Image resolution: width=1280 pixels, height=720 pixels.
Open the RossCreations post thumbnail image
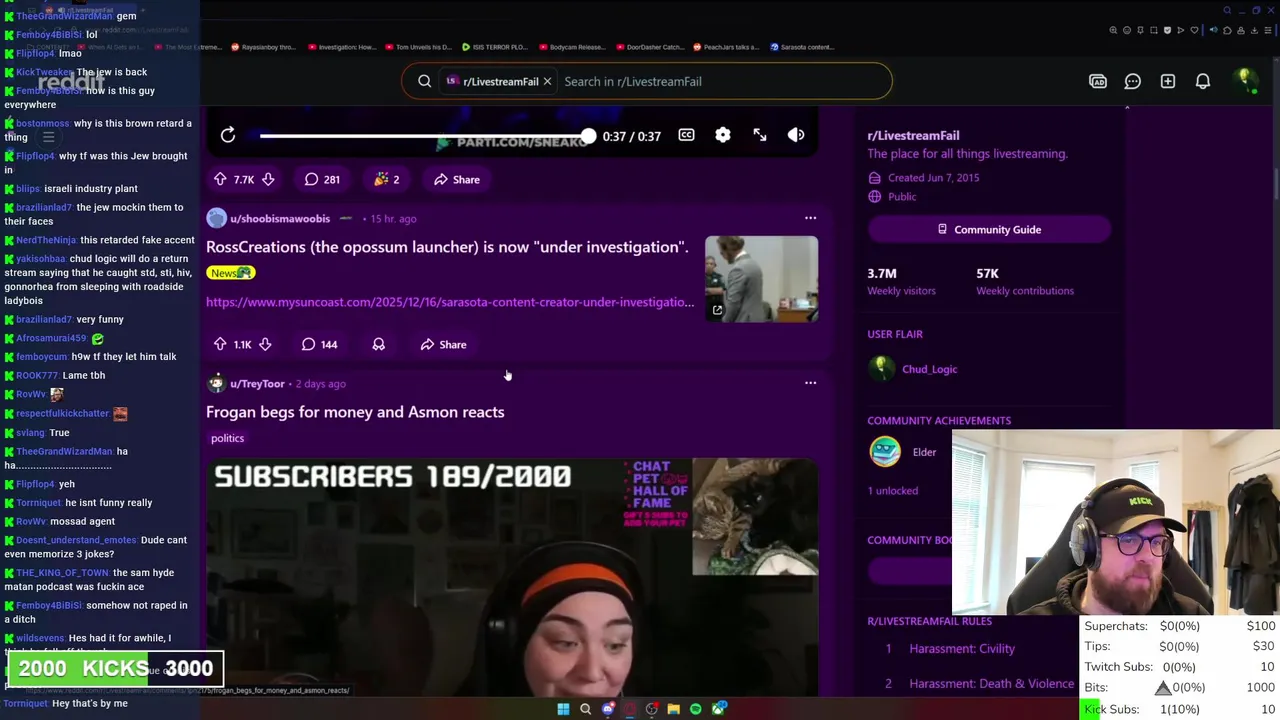point(761,279)
